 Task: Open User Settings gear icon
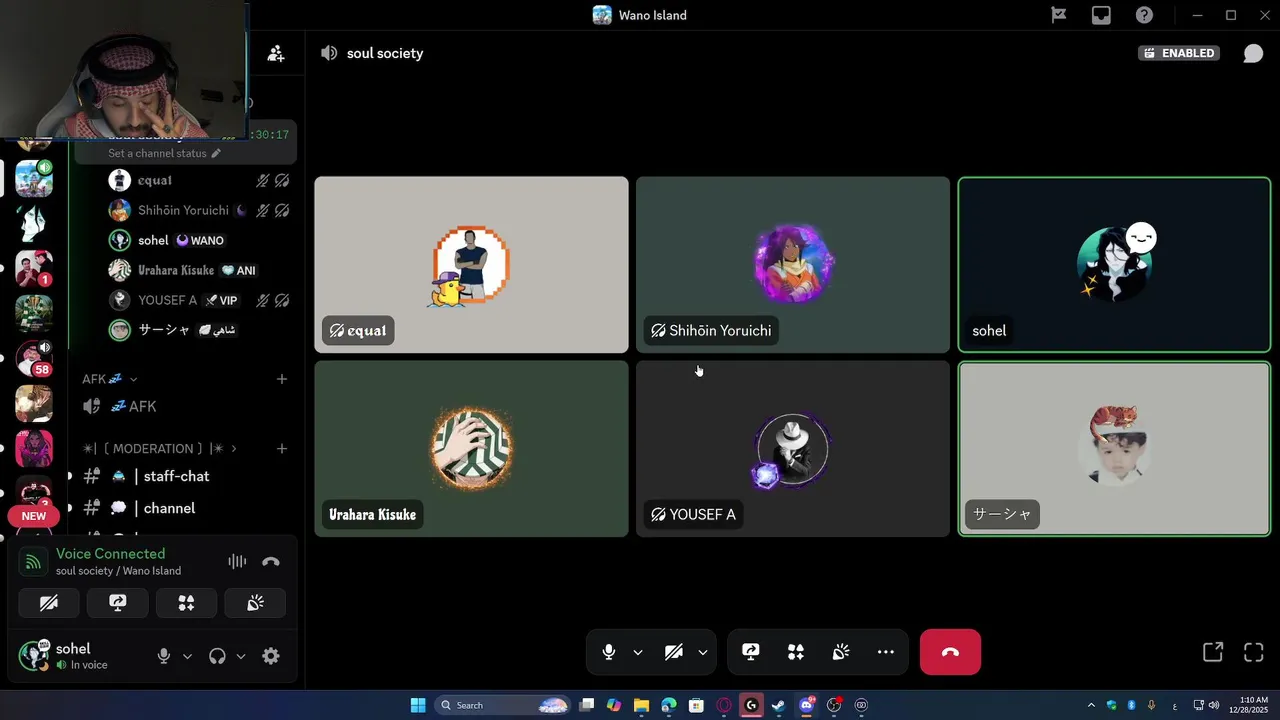271,656
